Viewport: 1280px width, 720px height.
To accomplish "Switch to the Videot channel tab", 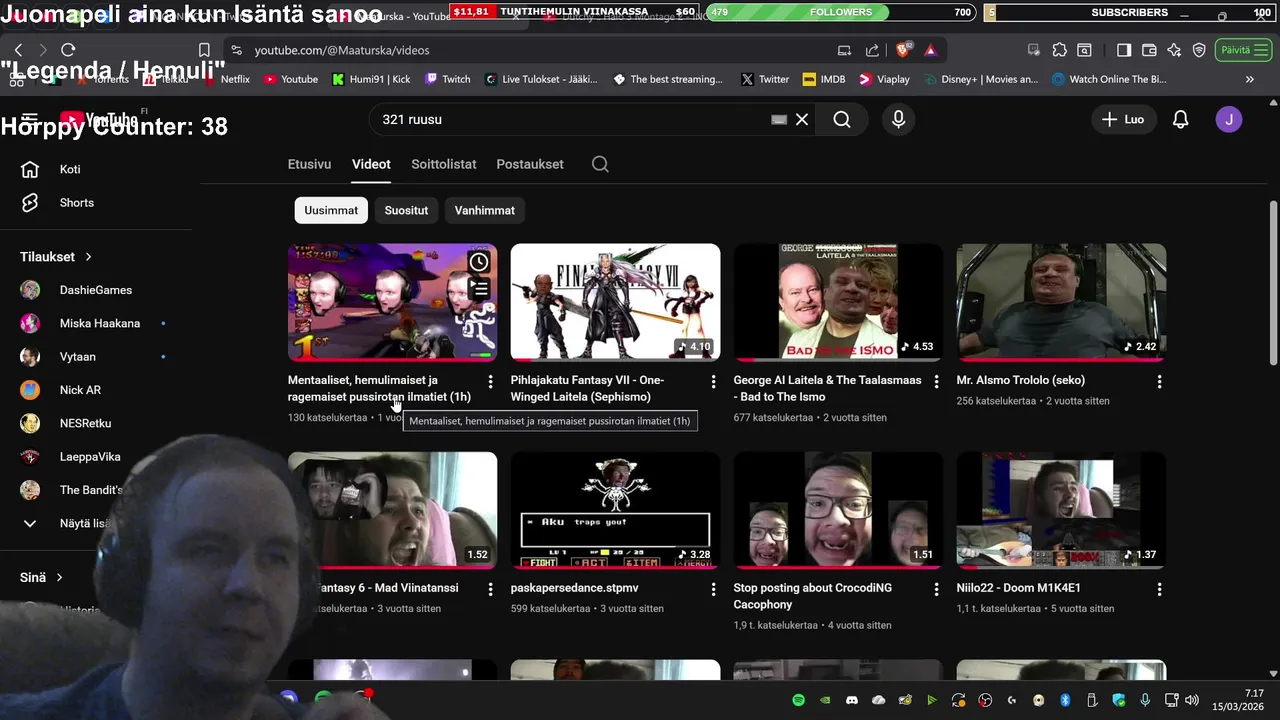I will pyautogui.click(x=371, y=164).
